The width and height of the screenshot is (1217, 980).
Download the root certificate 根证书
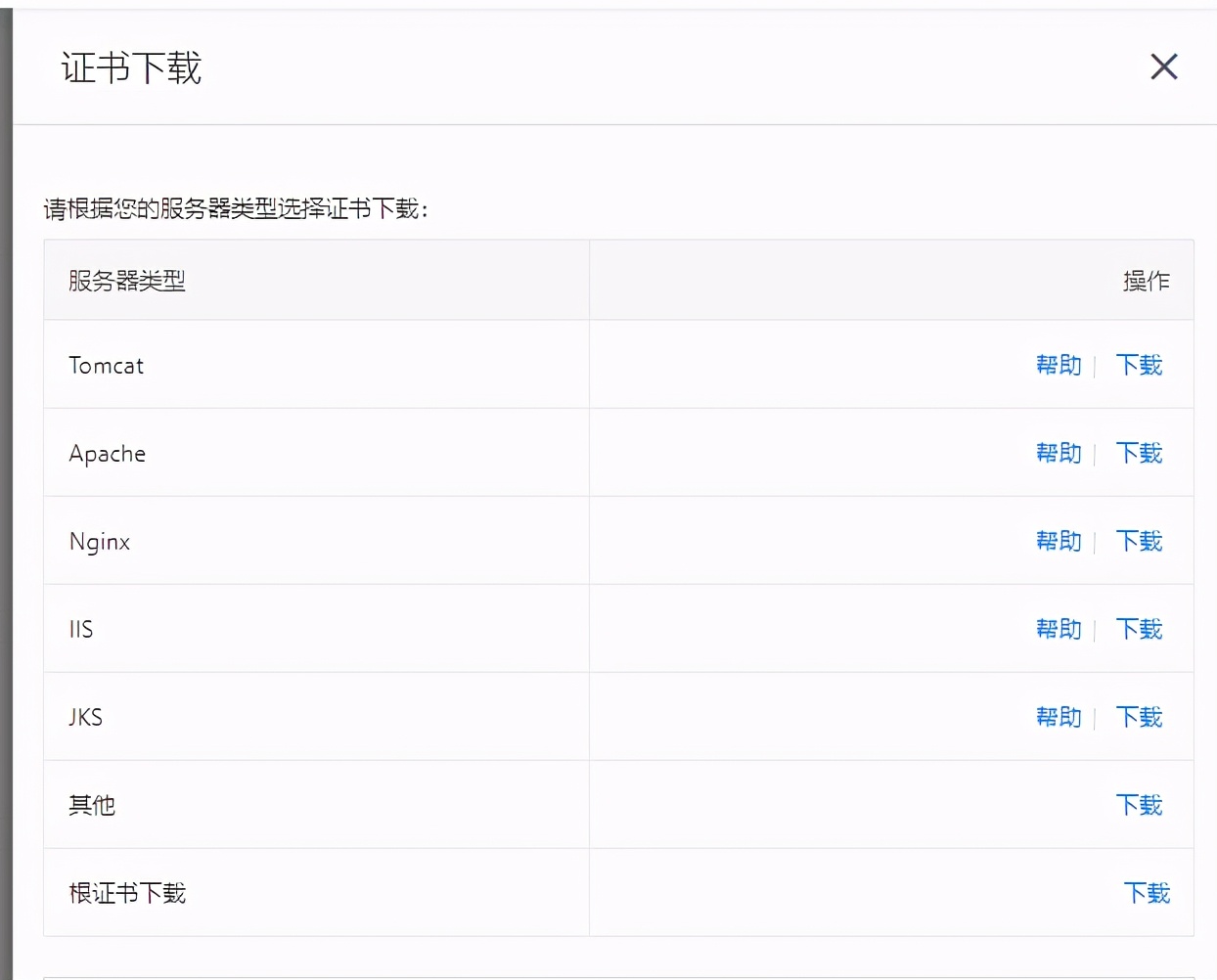(x=1147, y=892)
